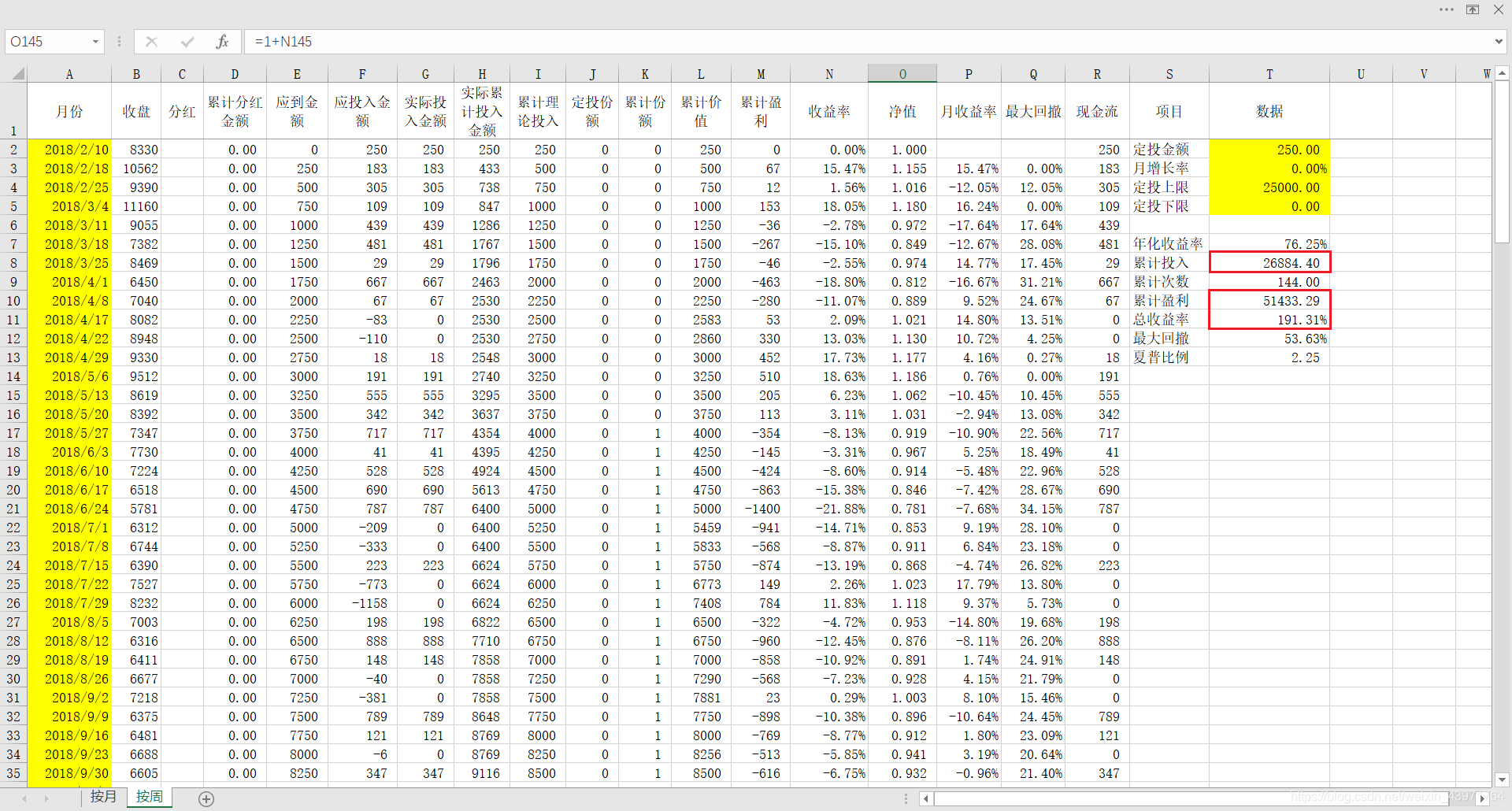Click the date cell 2018/4/17
The image size is (1512, 811).
point(69,320)
